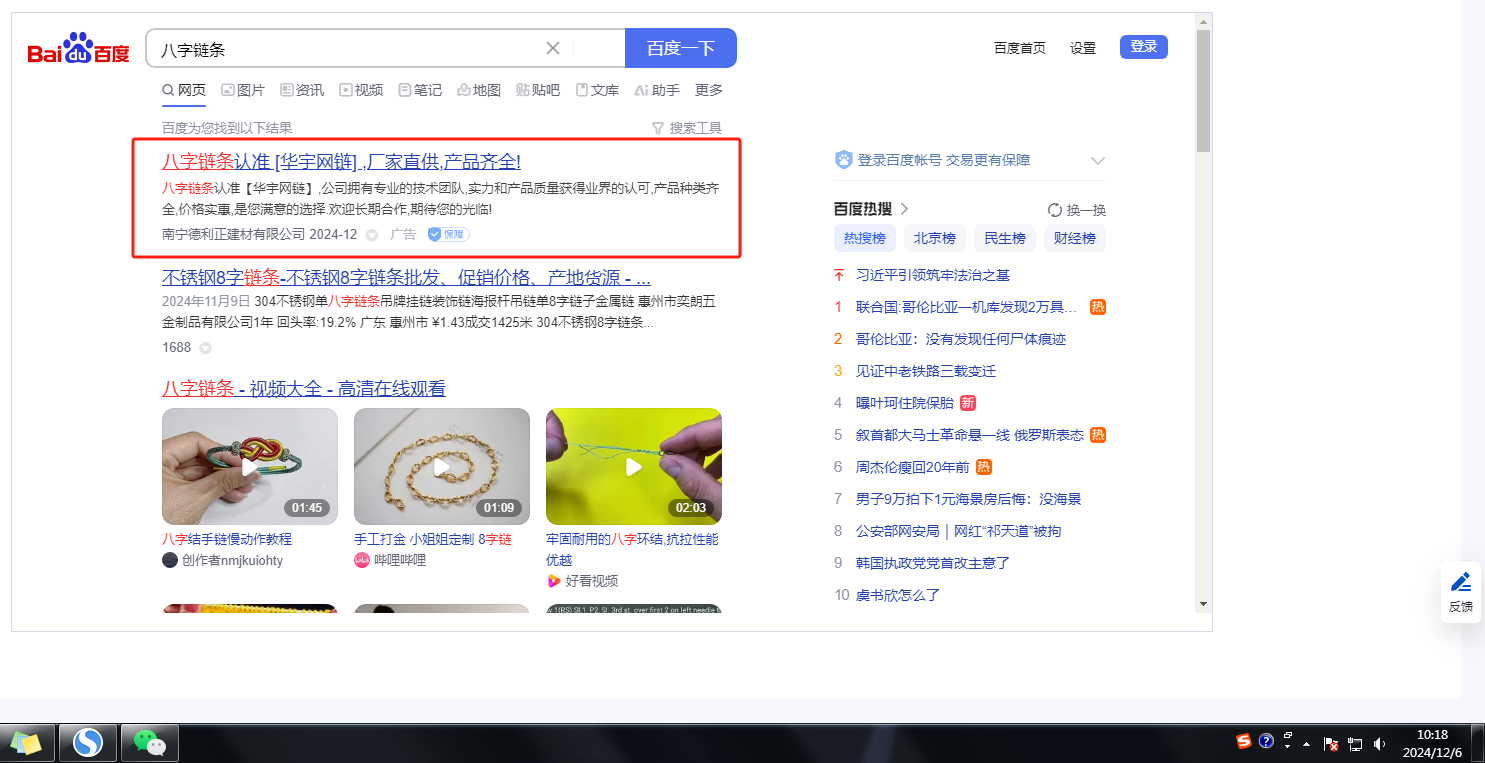Viewport: 1485px width, 763px height.
Task: Play the 手工打金 gold chain video thumbnail
Action: (442, 466)
